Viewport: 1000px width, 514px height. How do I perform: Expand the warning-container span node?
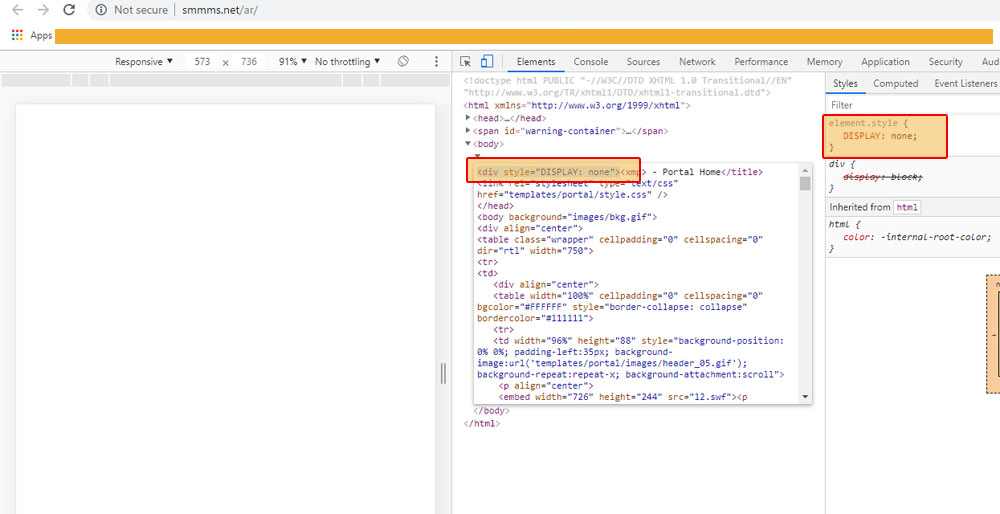469,131
